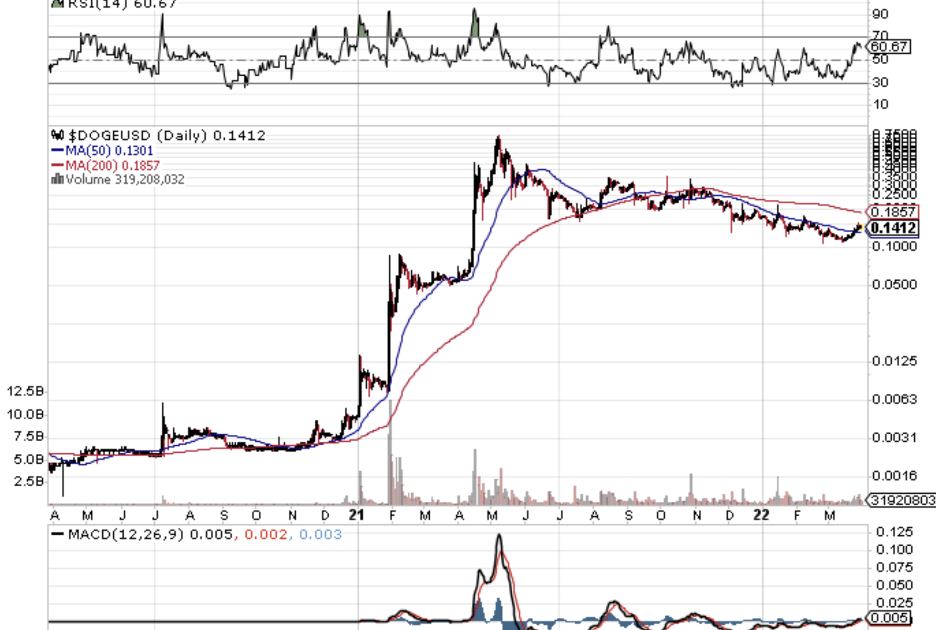
Task: Click the 7.5B volume axis label
Action: [x=29, y=437]
